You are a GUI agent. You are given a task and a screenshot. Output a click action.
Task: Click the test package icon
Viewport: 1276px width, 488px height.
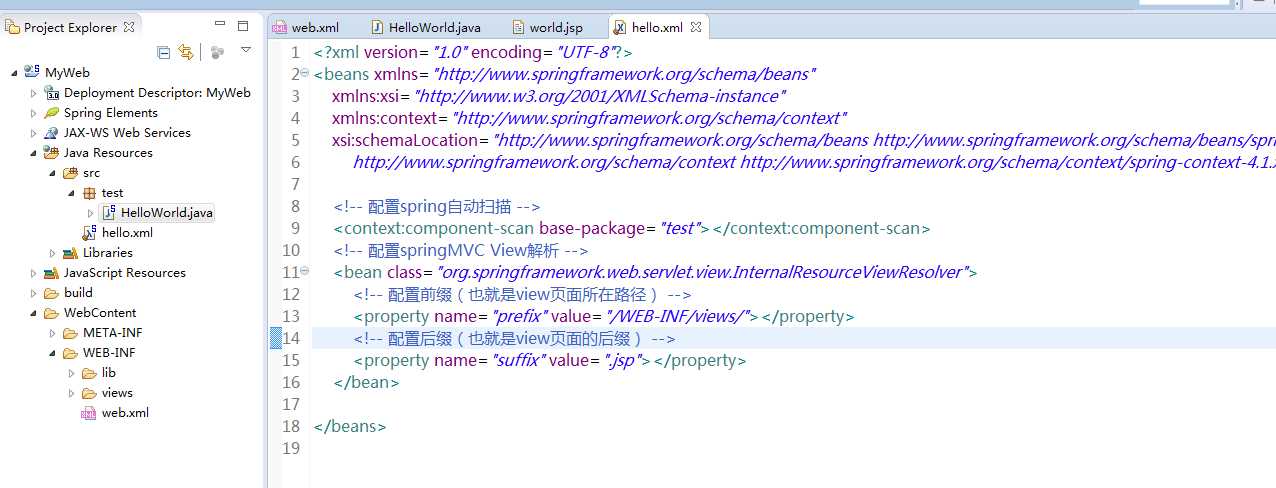click(90, 192)
